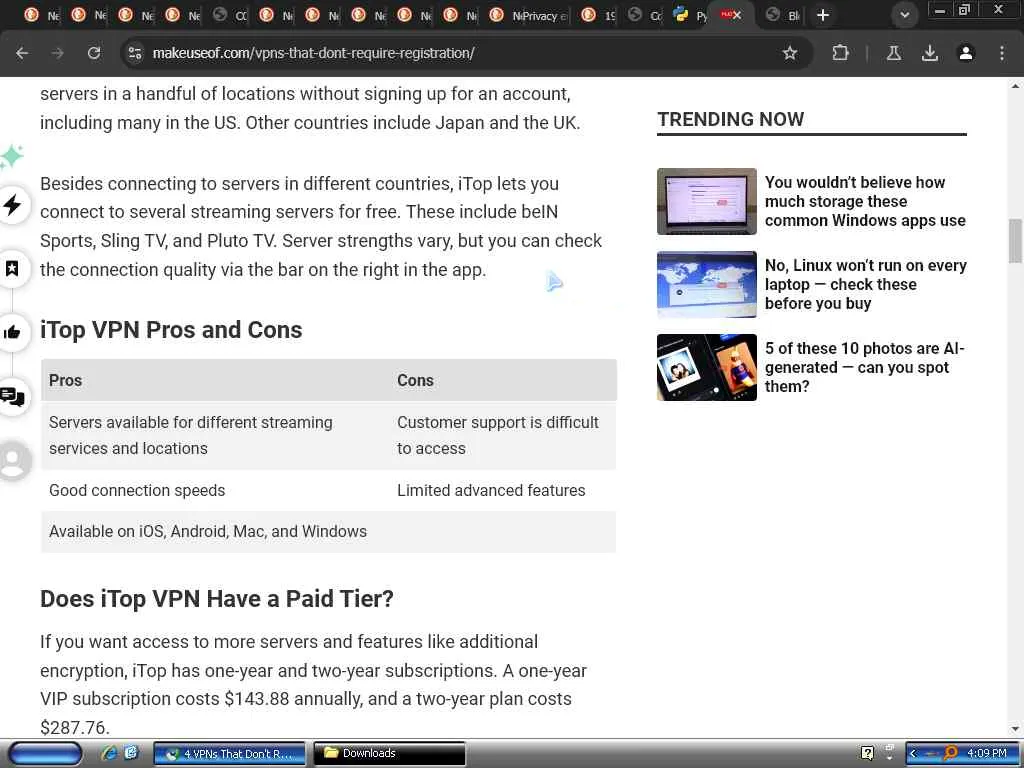This screenshot has width=1024, height=768.
Task: Click the browser forward arrow
Action: [x=58, y=53]
